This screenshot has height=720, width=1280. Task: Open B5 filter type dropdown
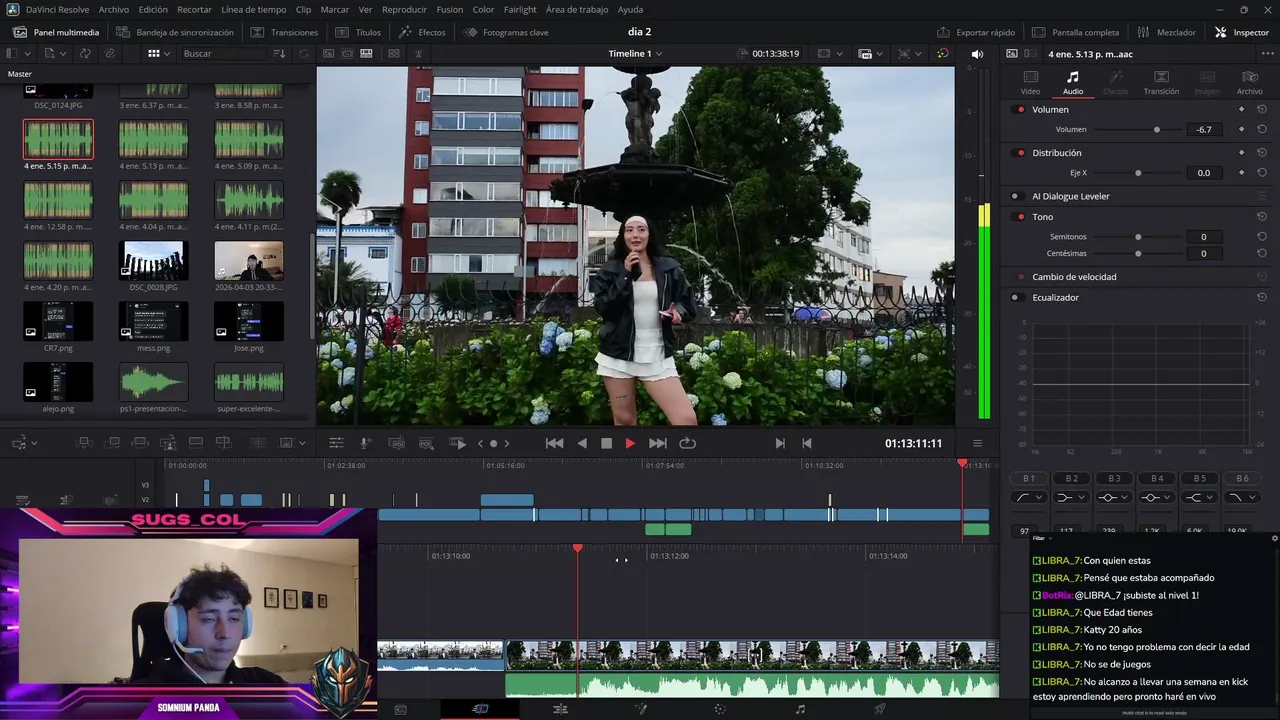click(x=1199, y=497)
